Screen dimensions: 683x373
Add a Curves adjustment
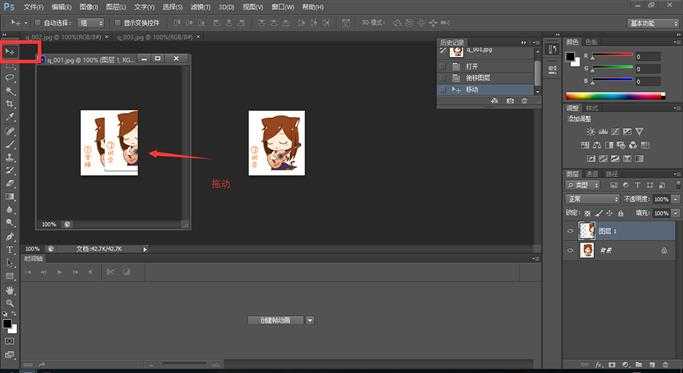(x=615, y=131)
